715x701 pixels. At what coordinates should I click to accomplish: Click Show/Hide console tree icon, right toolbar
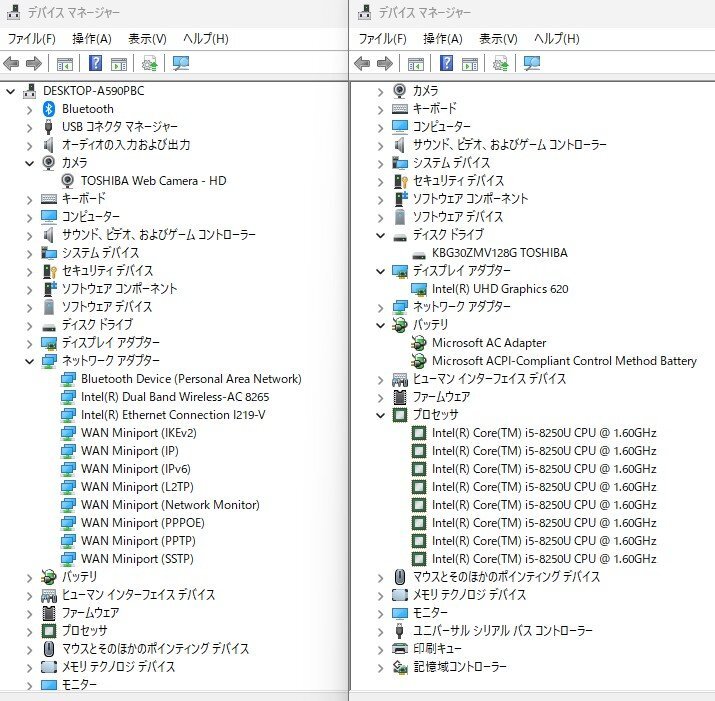pos(415,64)
